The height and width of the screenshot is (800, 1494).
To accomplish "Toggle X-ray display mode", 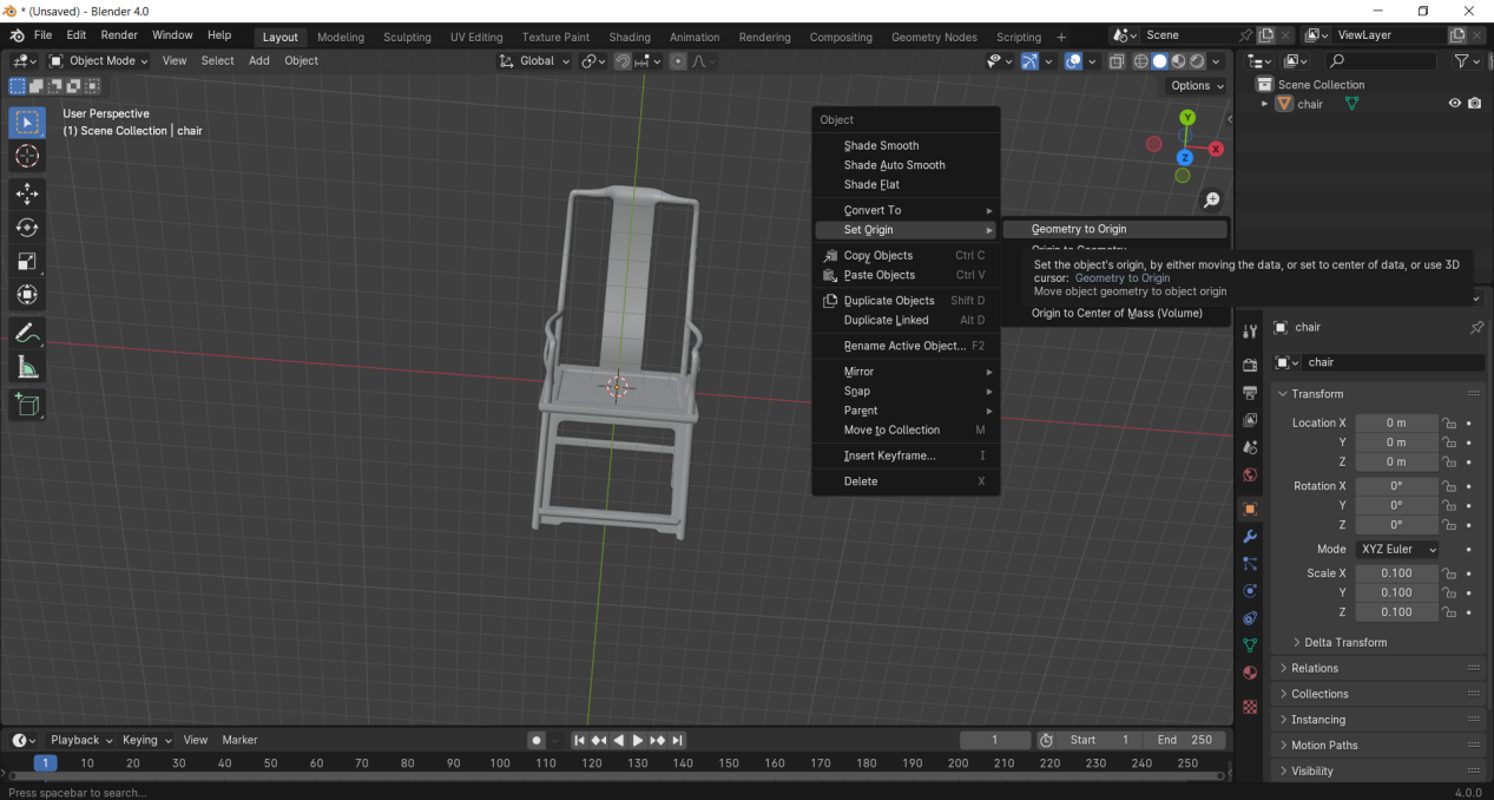I will coord(1116,61).
